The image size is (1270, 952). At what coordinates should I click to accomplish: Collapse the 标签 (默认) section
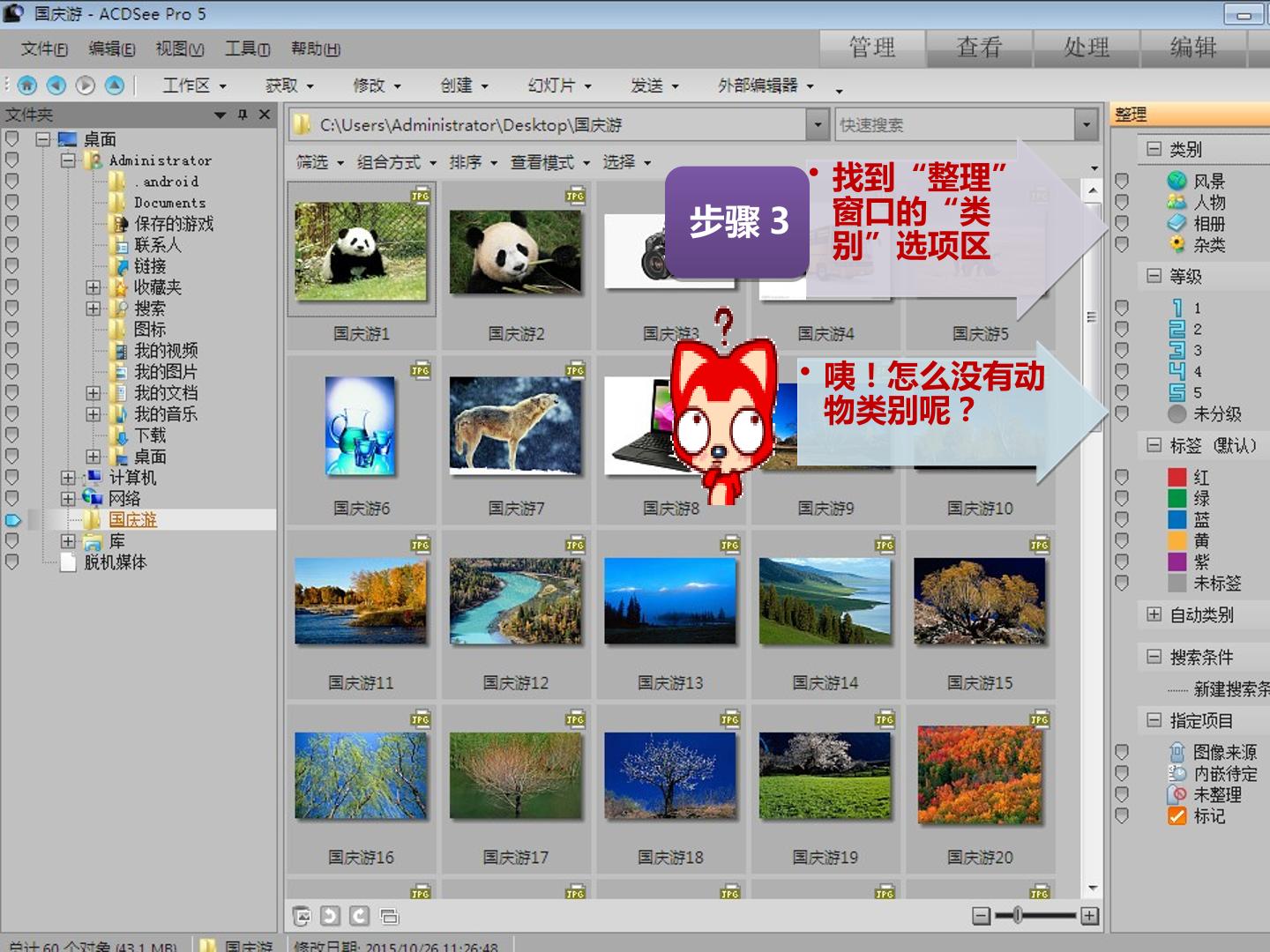click(1154, 445)
